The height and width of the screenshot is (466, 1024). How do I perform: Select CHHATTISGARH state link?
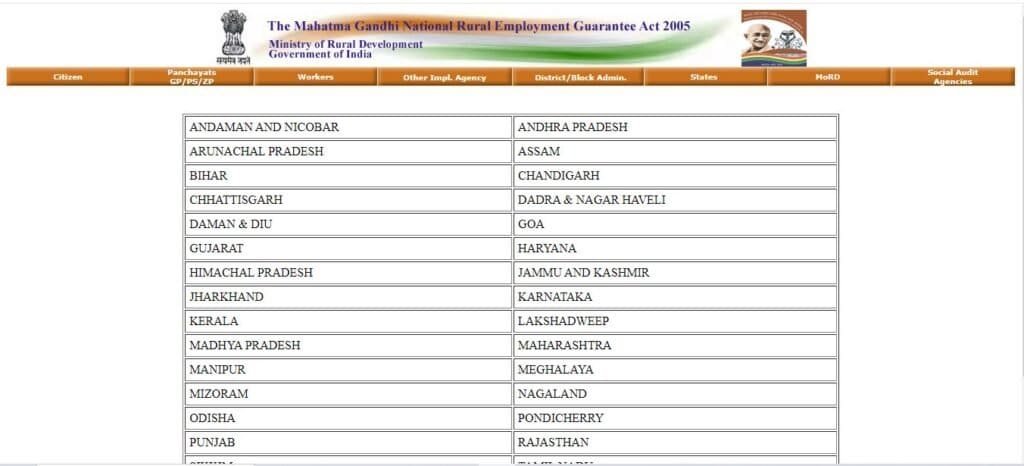coord(236,200)
